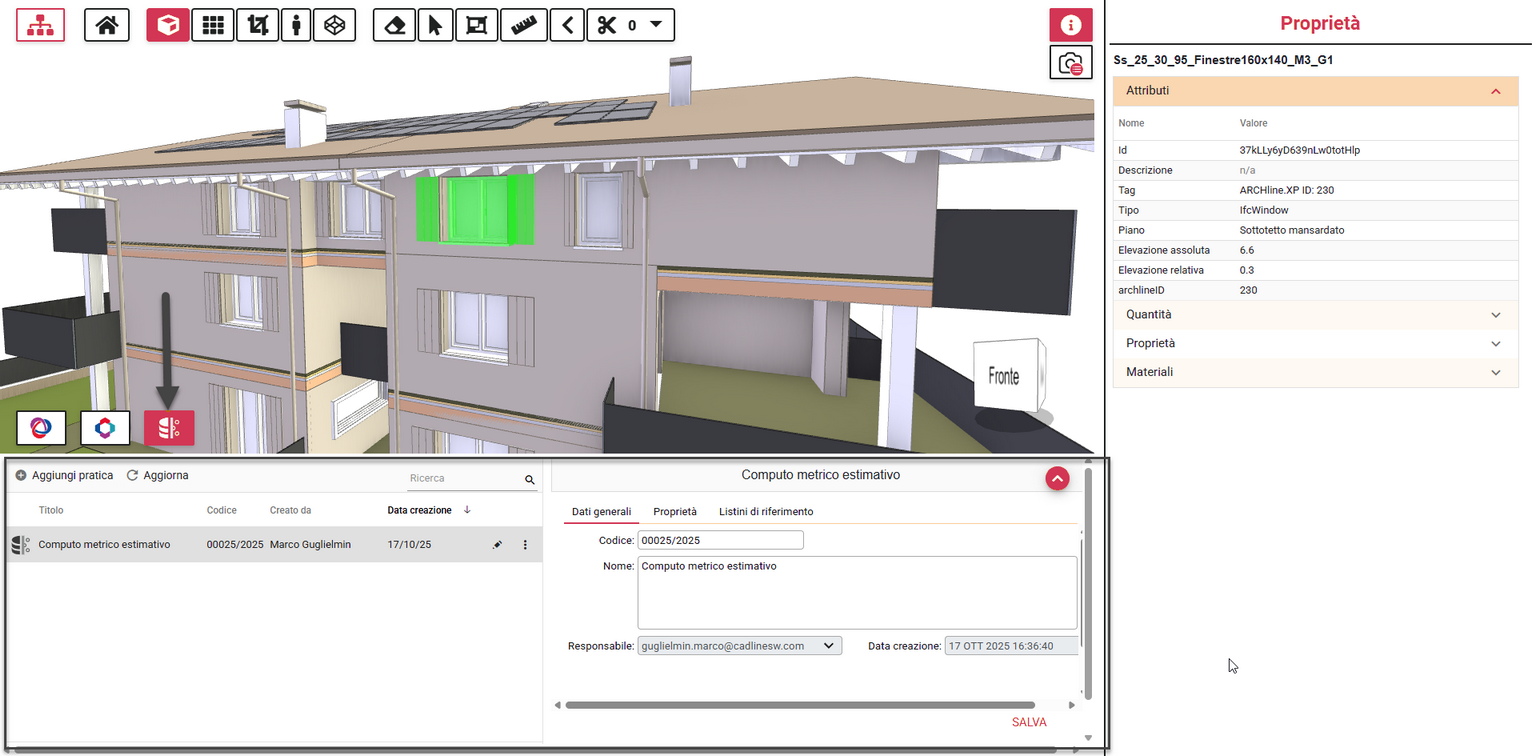Toggle the 3D box view mode

click(168, 25)
